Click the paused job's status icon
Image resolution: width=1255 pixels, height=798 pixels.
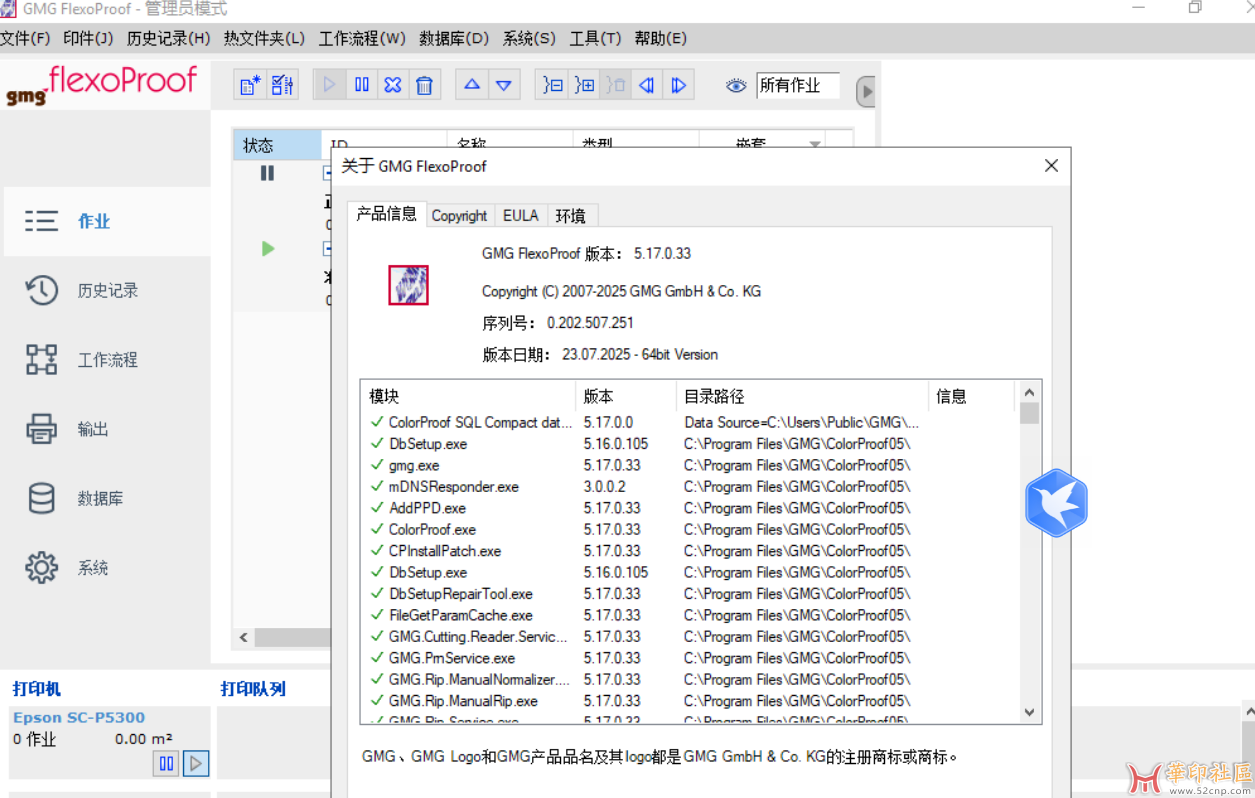point(267,173)
